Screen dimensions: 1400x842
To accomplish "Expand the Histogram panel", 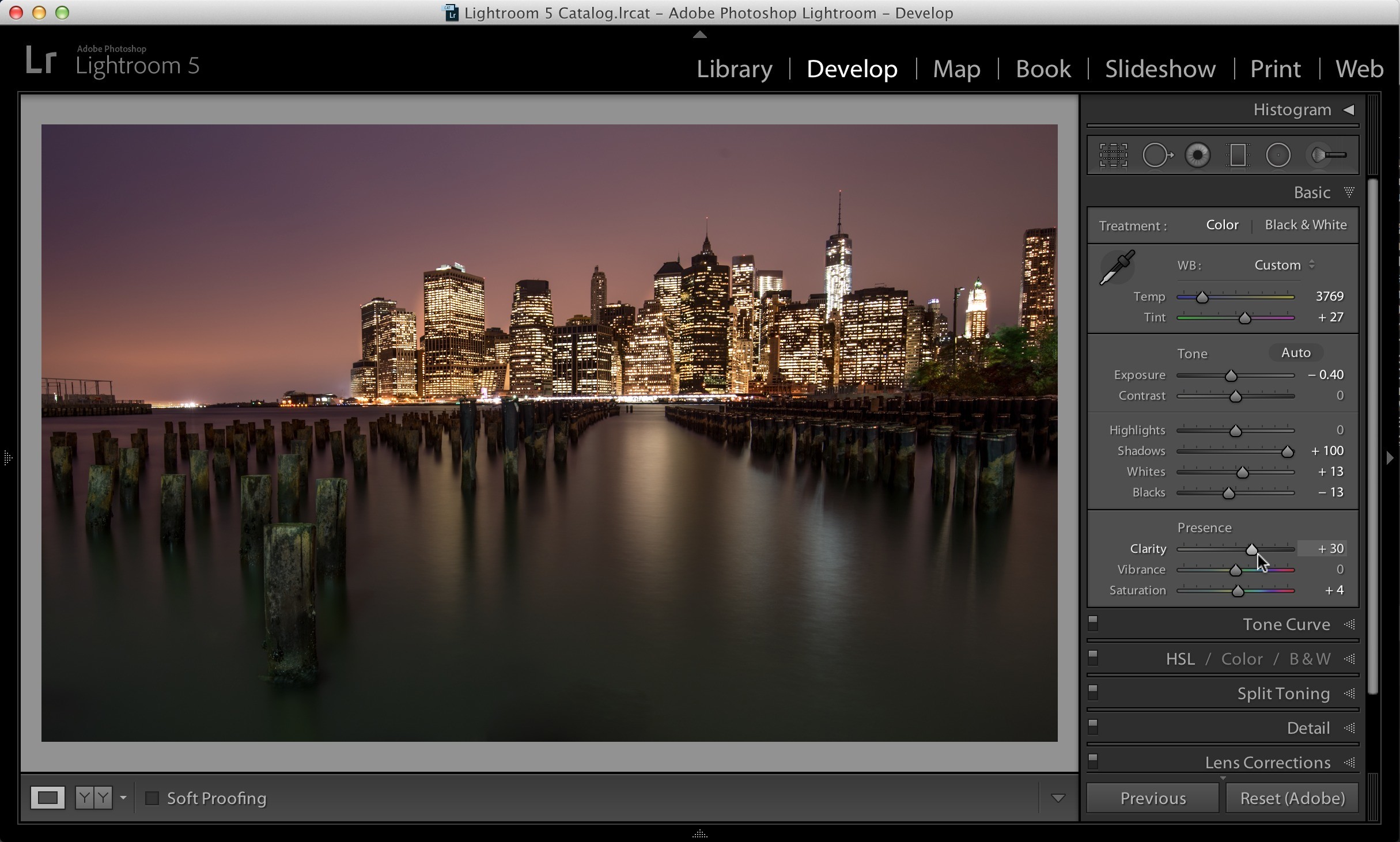I will point(1349,110).
